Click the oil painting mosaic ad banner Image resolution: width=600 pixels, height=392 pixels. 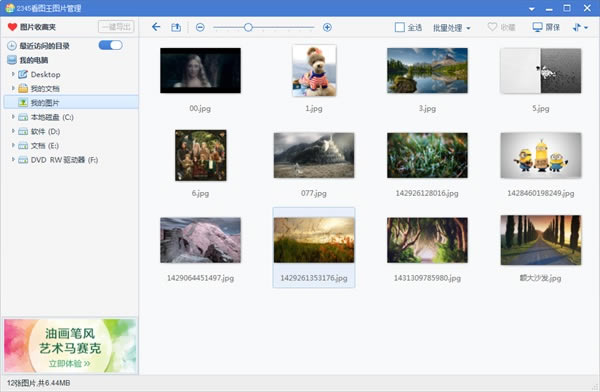point(70,346)
